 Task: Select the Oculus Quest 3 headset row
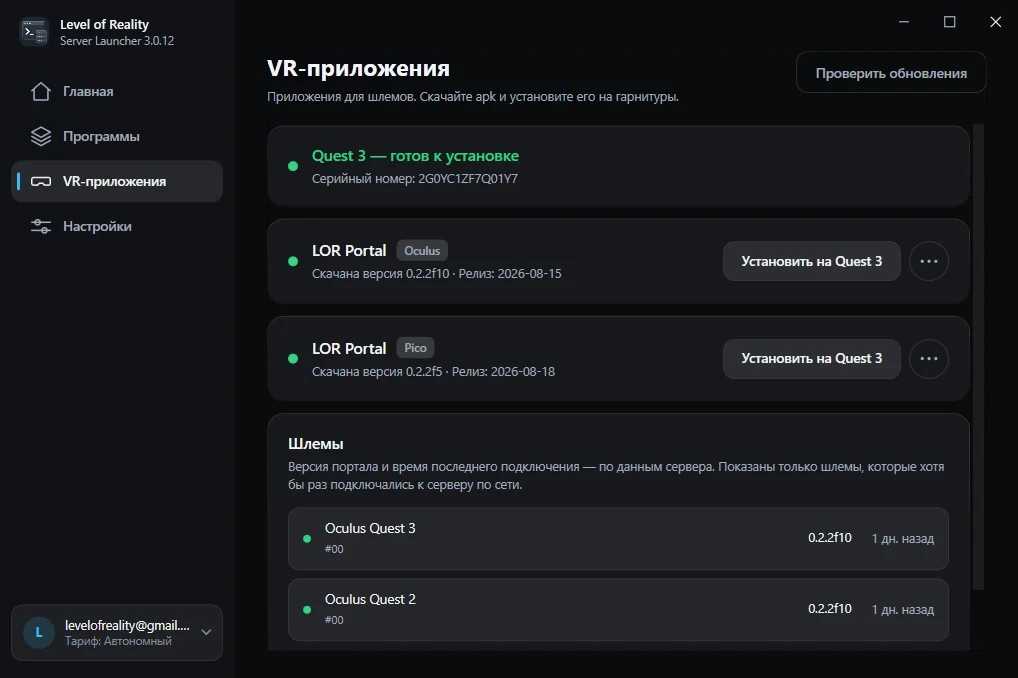pos(618,538)
